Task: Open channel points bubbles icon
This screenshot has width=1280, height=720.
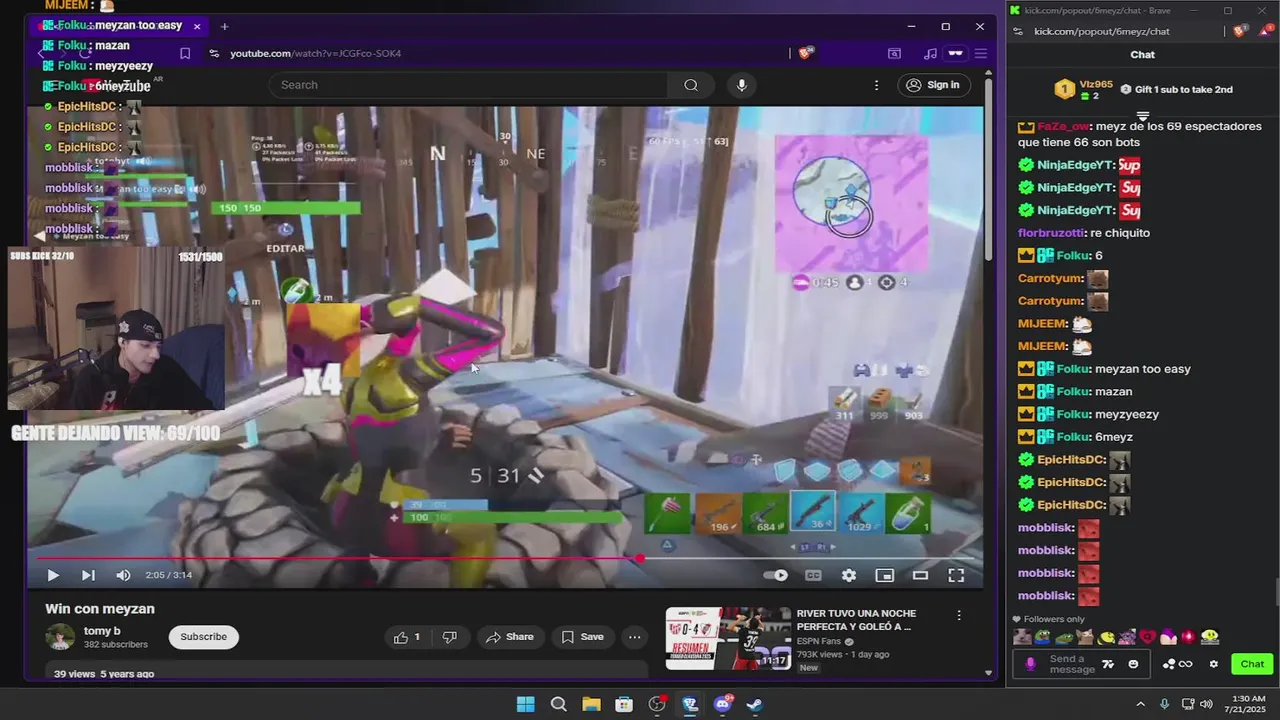Action: pyautogui.click(x=1168, y=664)
